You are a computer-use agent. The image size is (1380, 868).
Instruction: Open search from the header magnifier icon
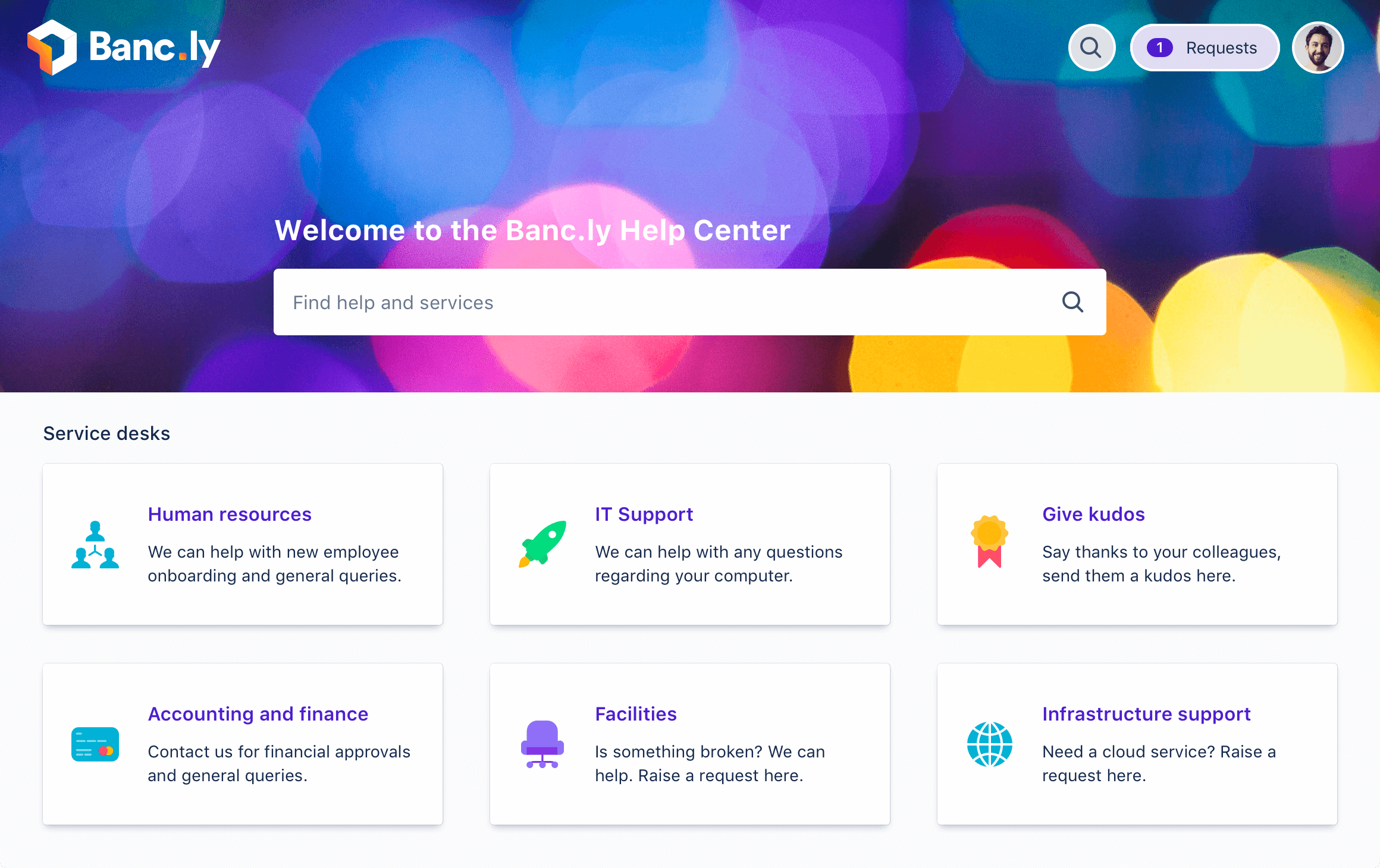pyautogui.click(x=1092, y=48)
